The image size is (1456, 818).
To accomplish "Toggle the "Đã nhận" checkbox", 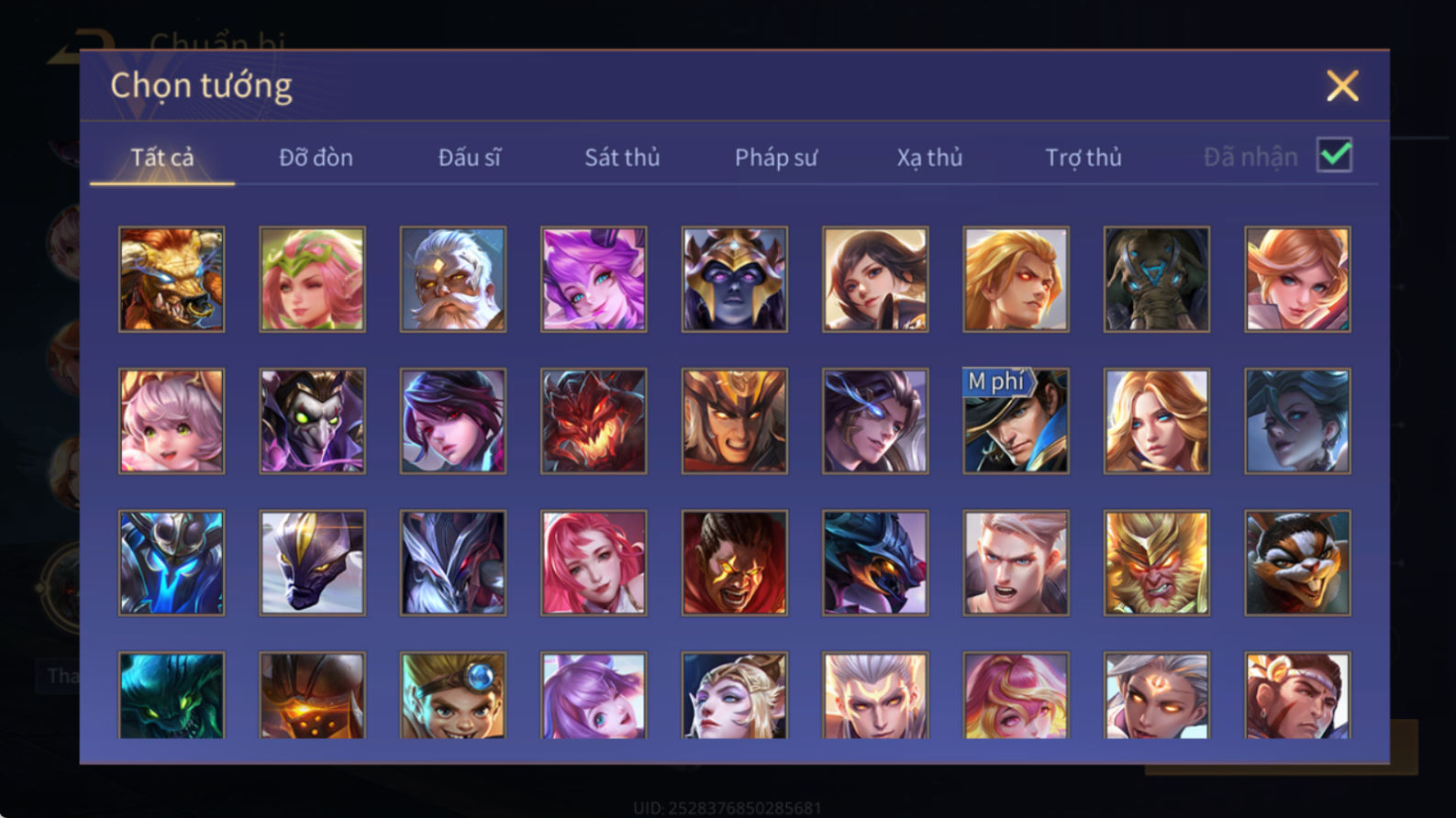I will point(1334,155).
